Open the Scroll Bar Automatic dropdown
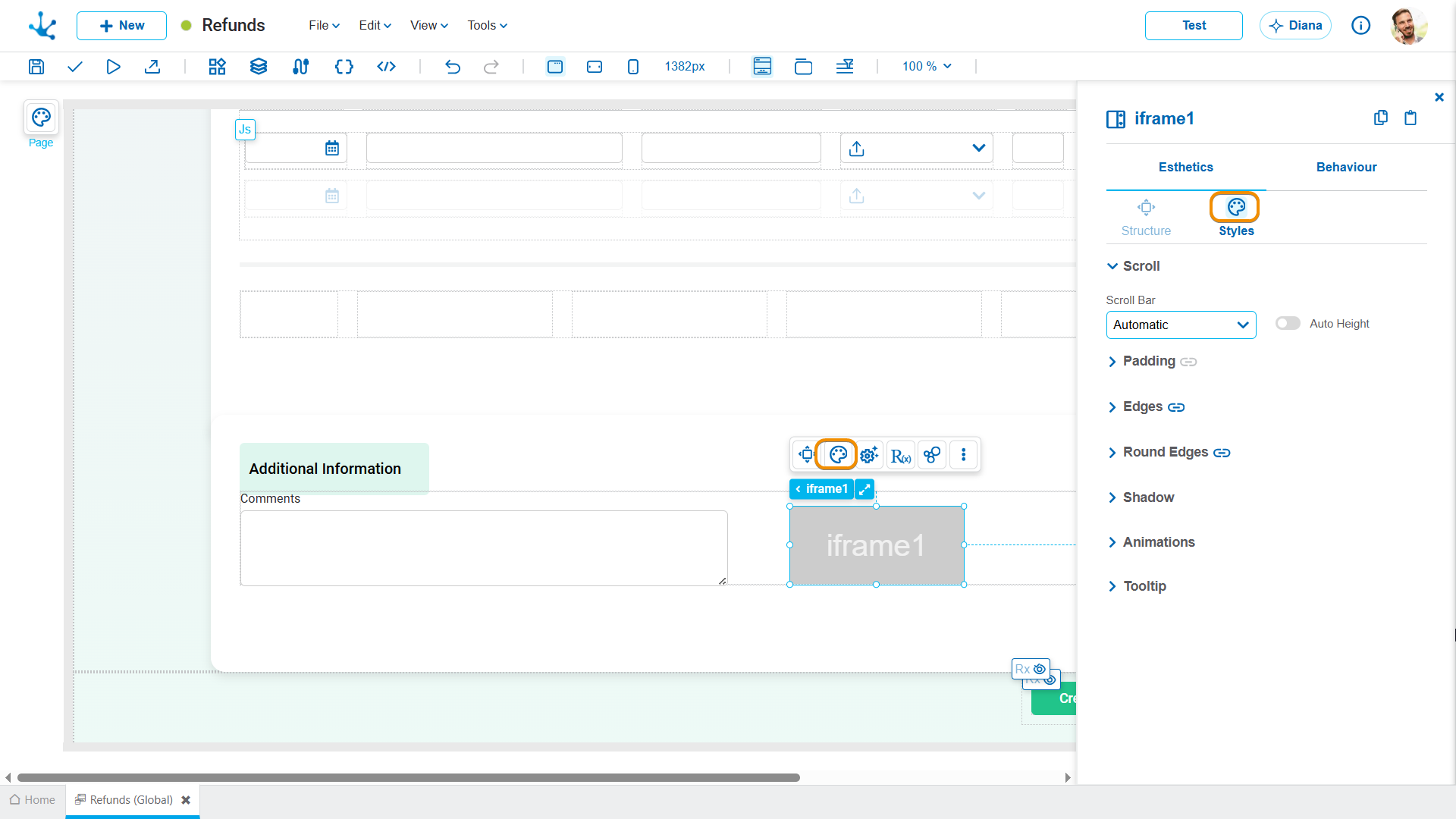The image size is (1456, 819). coord(1181,325)
